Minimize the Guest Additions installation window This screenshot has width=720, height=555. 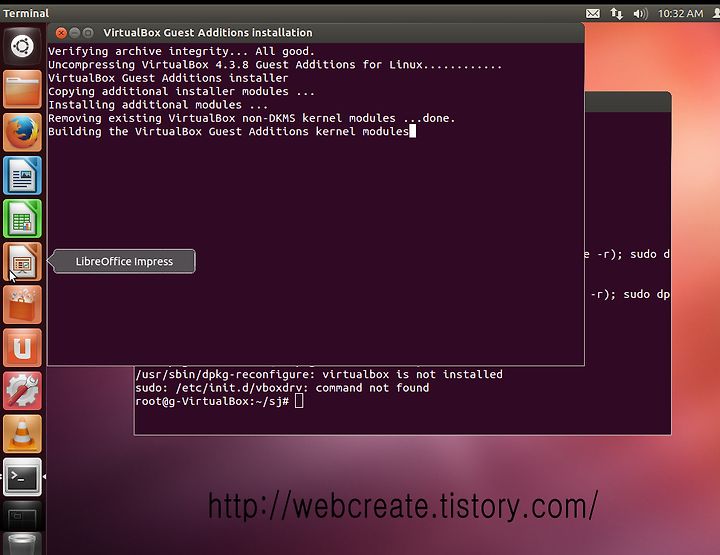(74, 33)
